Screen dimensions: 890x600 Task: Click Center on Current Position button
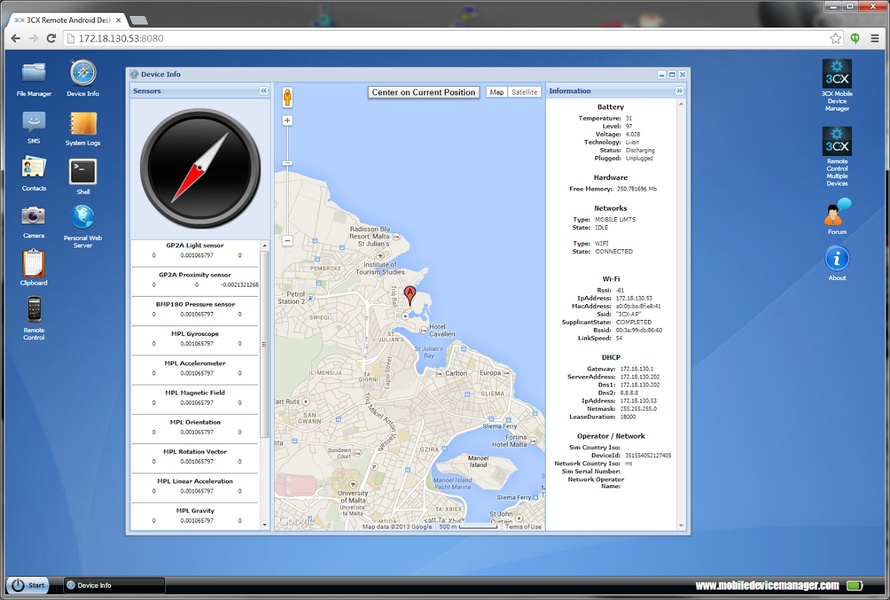click(423, 92)
